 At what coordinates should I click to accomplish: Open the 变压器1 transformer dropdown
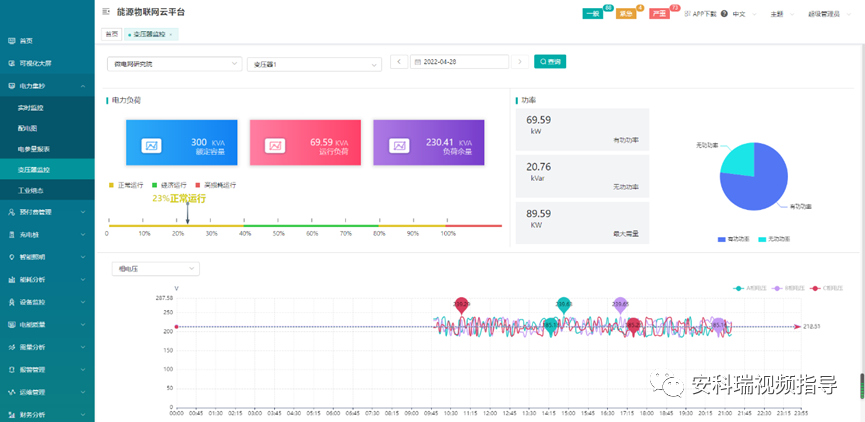coord(314,64)
